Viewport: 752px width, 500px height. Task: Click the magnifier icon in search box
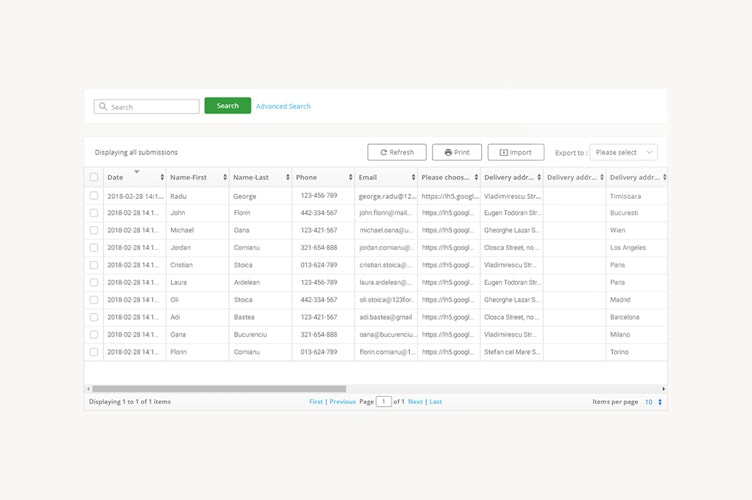[x=103, y=107]
